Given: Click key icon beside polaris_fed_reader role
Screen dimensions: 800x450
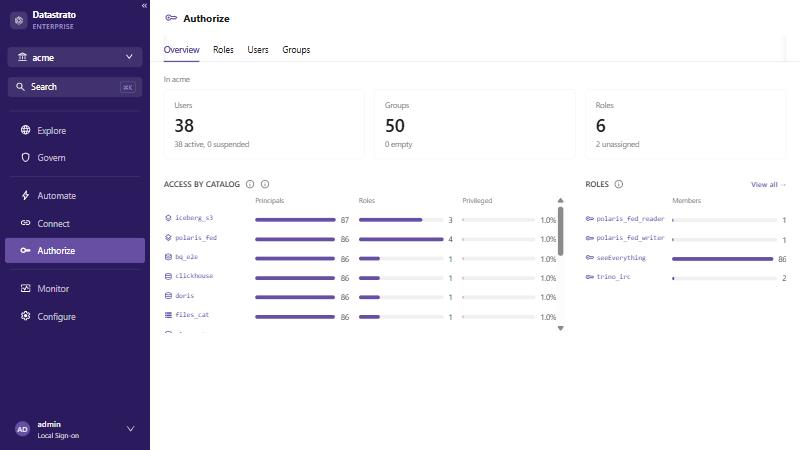Looking at the screenshot, I should 590,218.
